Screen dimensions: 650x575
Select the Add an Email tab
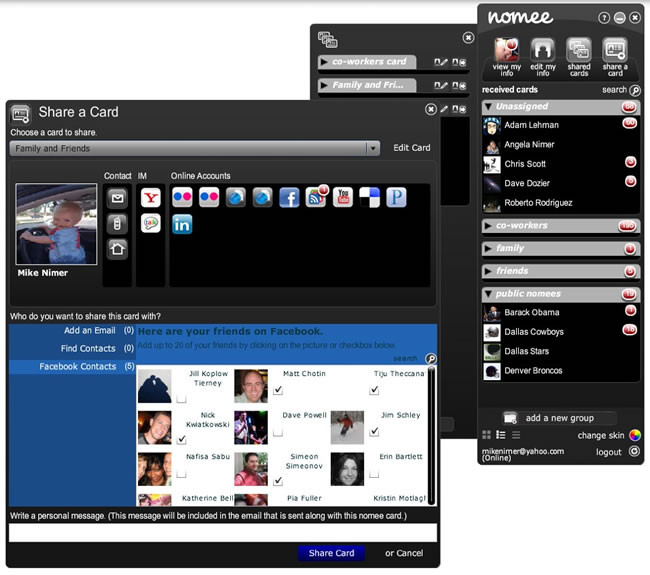click(x=72, y=330)
